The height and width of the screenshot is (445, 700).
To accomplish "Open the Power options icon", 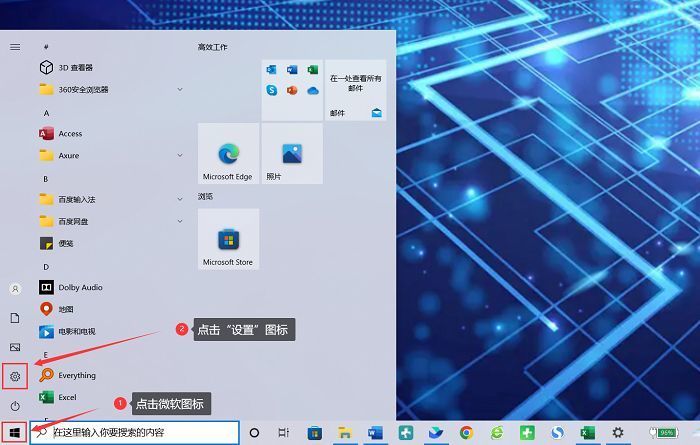I will click(x=15, y=406).
